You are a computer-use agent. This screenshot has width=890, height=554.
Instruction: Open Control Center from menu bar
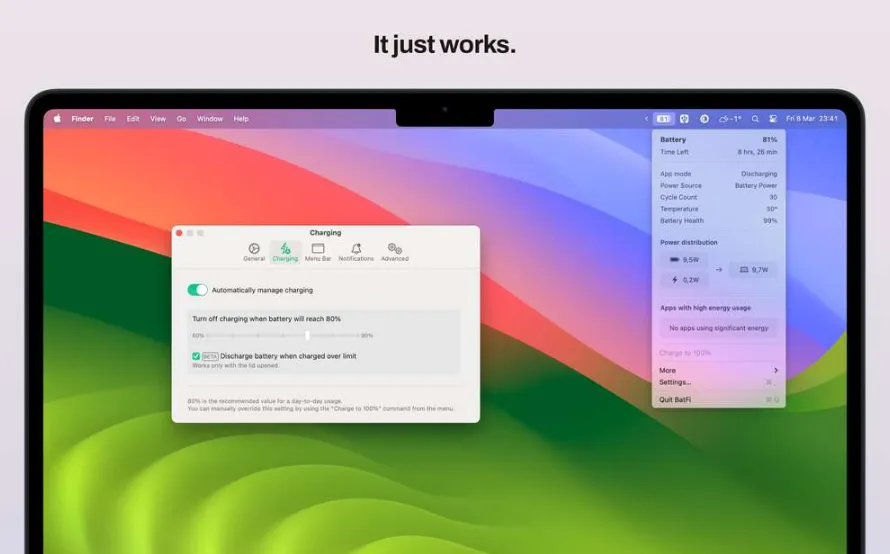click(773, 119)
